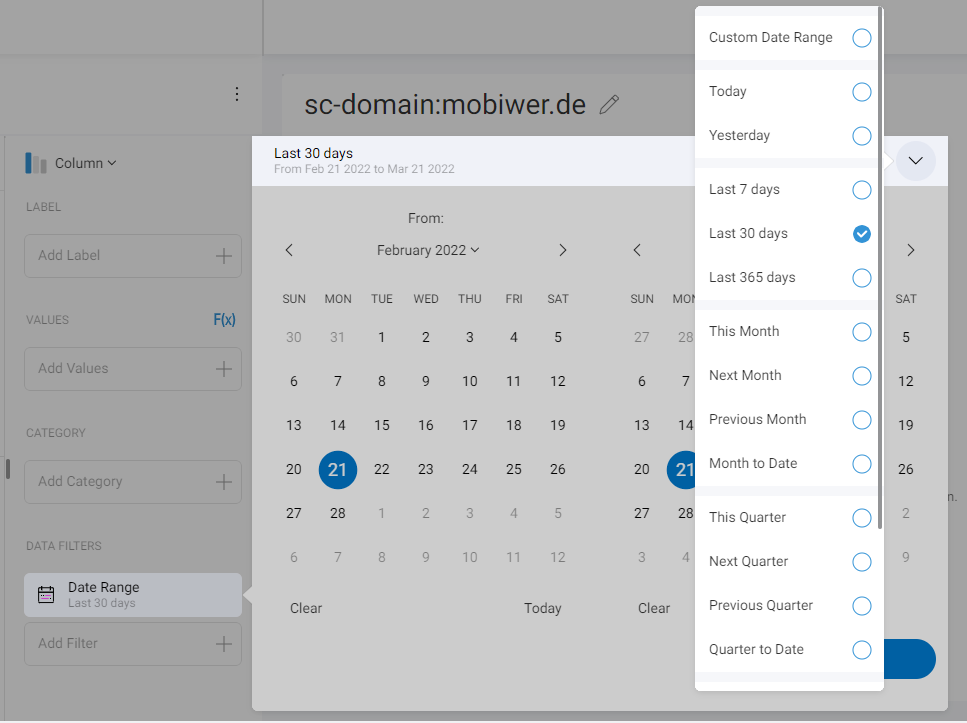Pick day 26 in second calendar Saturday column

pos(906,470)
